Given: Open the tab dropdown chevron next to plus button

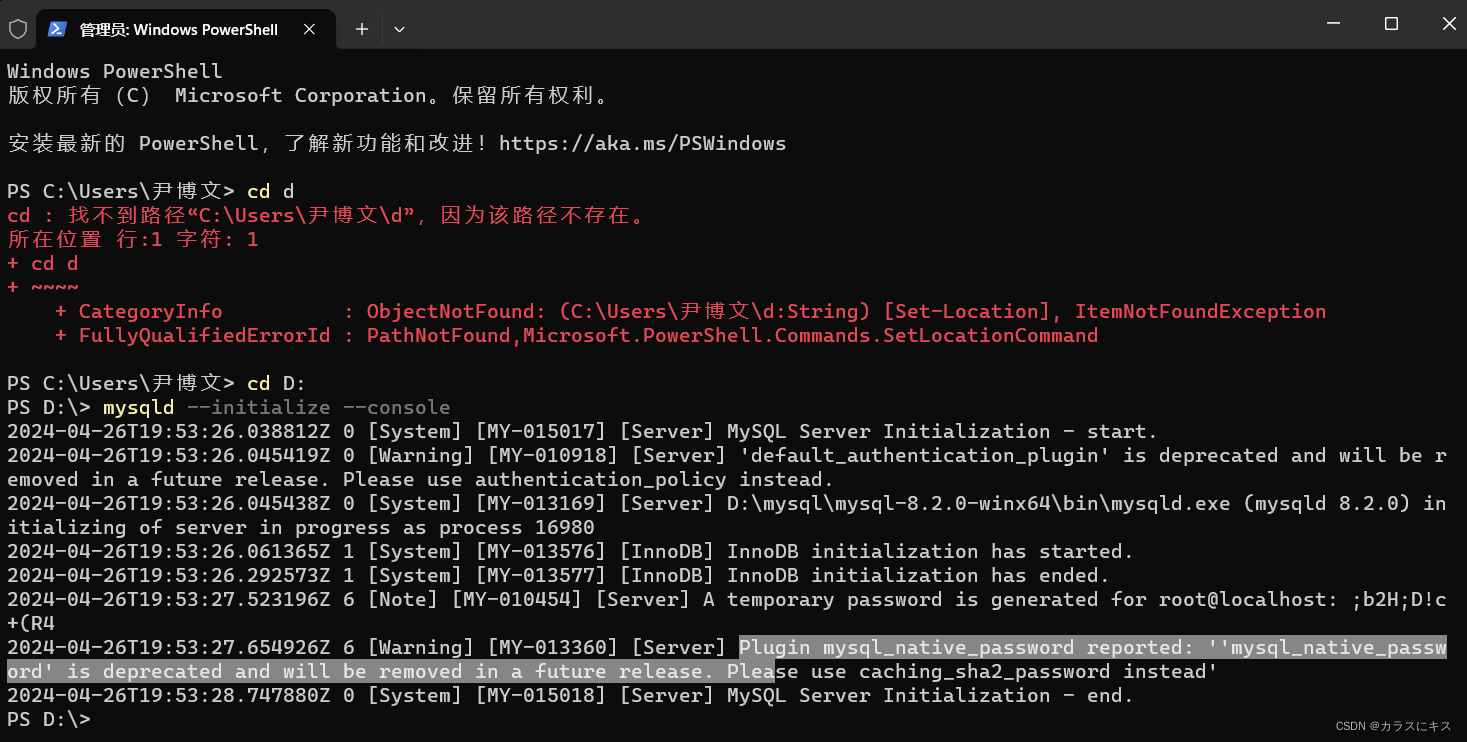Looking at the screenshot, I should tap(399, 29).
